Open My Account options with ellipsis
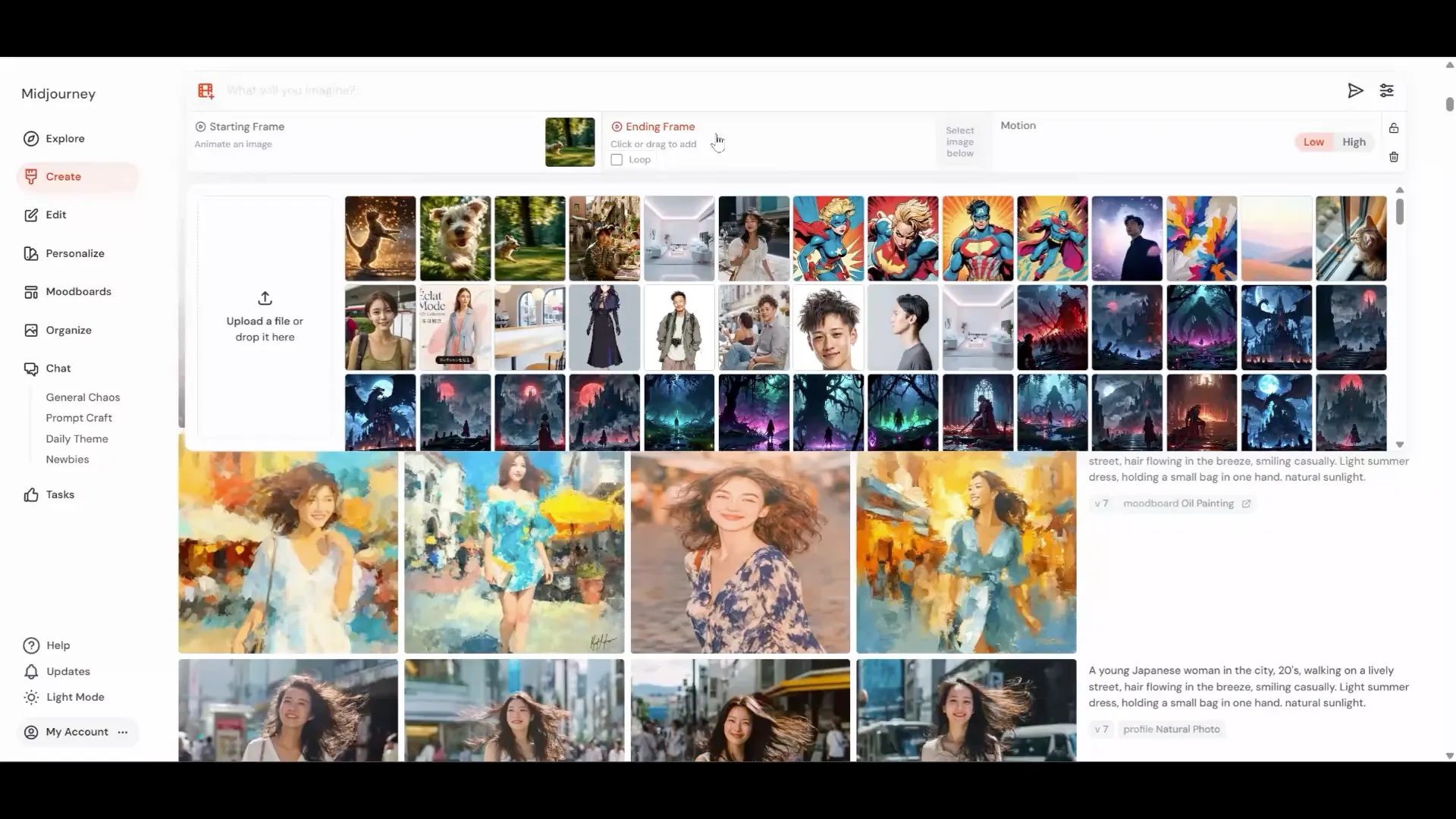 click(x=122, y=732)
